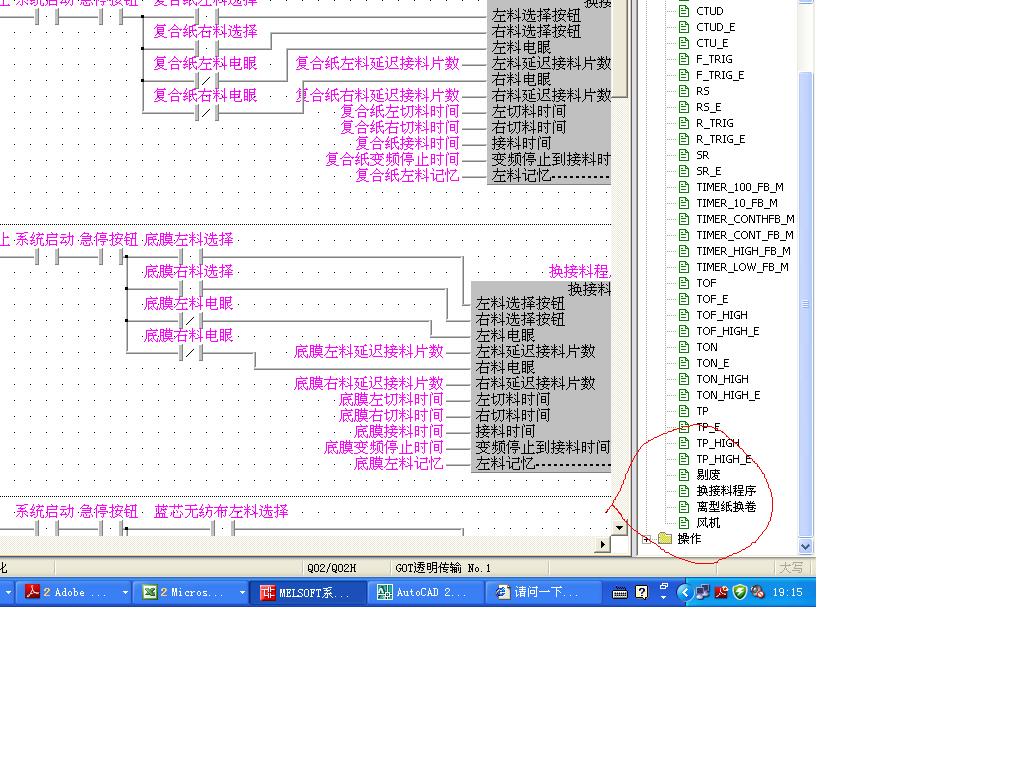Open the Microsoft Excel taskbar group
This screenshot has width=1024, height=768.
(190, 592)
